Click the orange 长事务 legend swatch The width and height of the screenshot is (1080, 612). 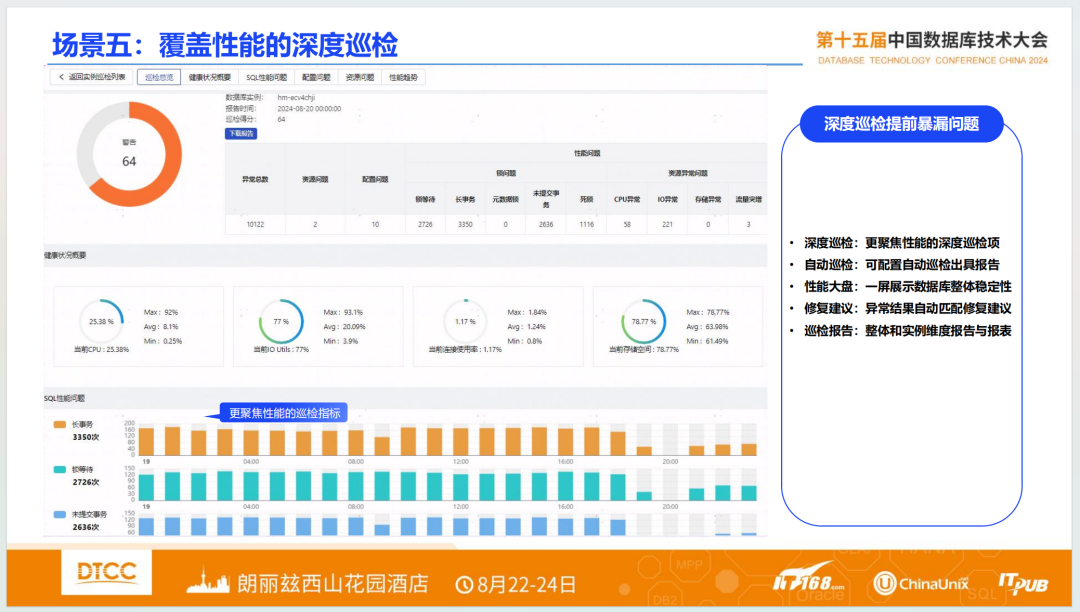point(60,425)
